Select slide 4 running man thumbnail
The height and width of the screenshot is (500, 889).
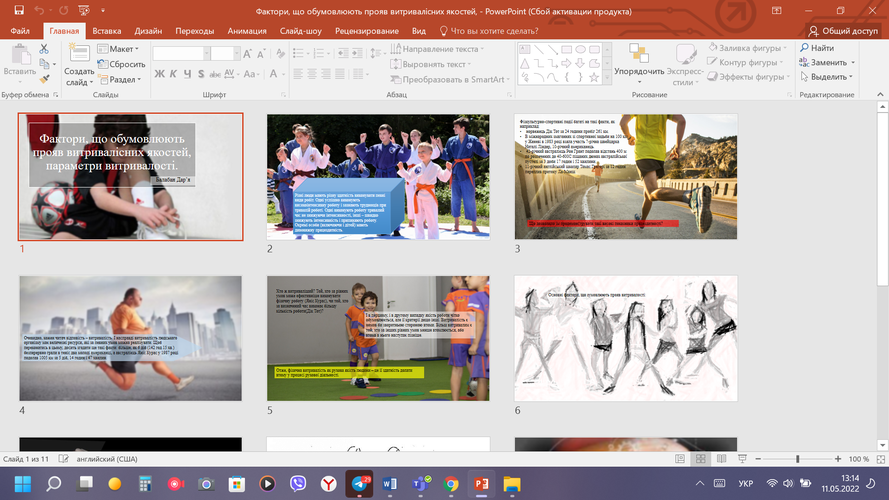(x=130, y=338)
